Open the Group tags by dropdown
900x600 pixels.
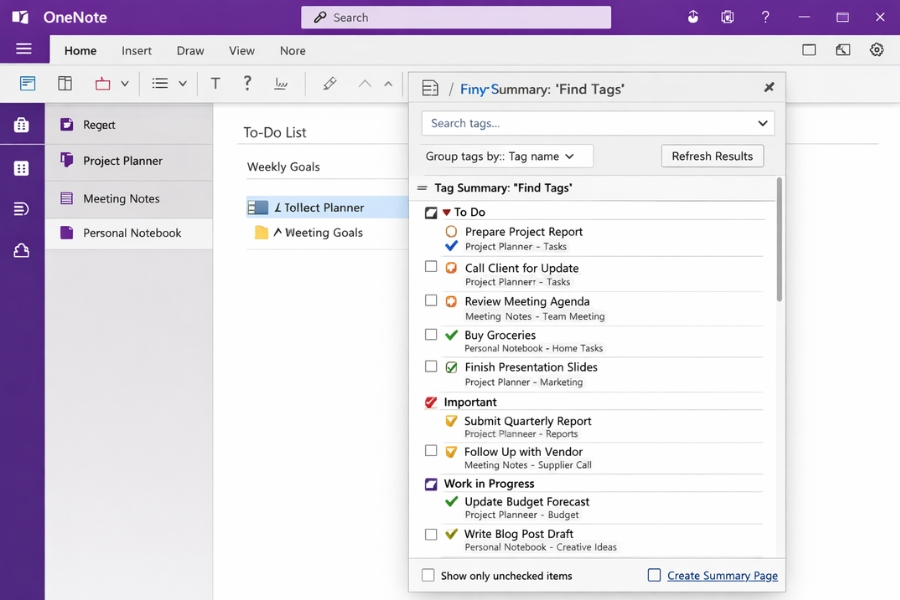pos(504,156)
